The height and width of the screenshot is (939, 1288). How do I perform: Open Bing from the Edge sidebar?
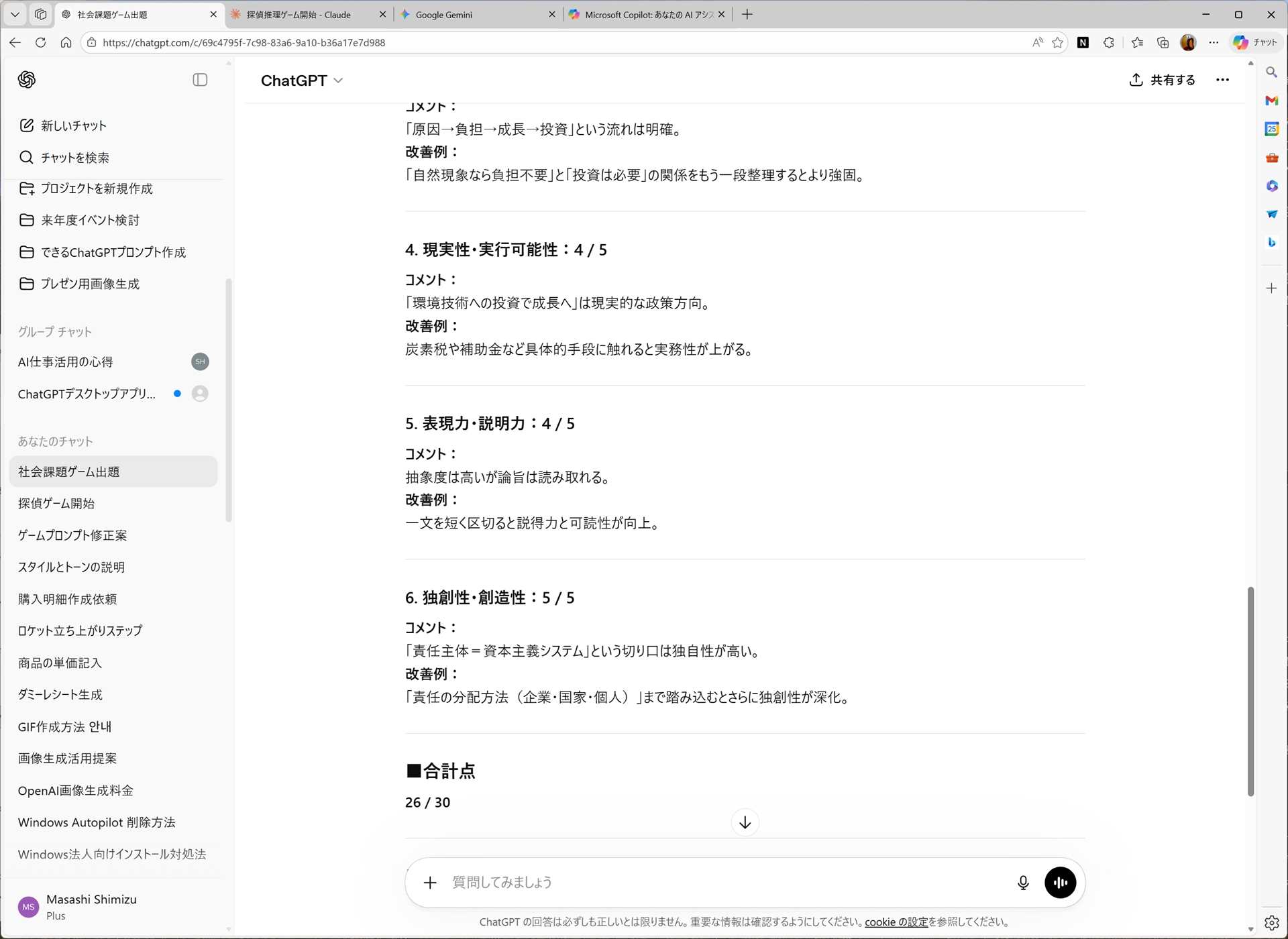point(1272,242)
